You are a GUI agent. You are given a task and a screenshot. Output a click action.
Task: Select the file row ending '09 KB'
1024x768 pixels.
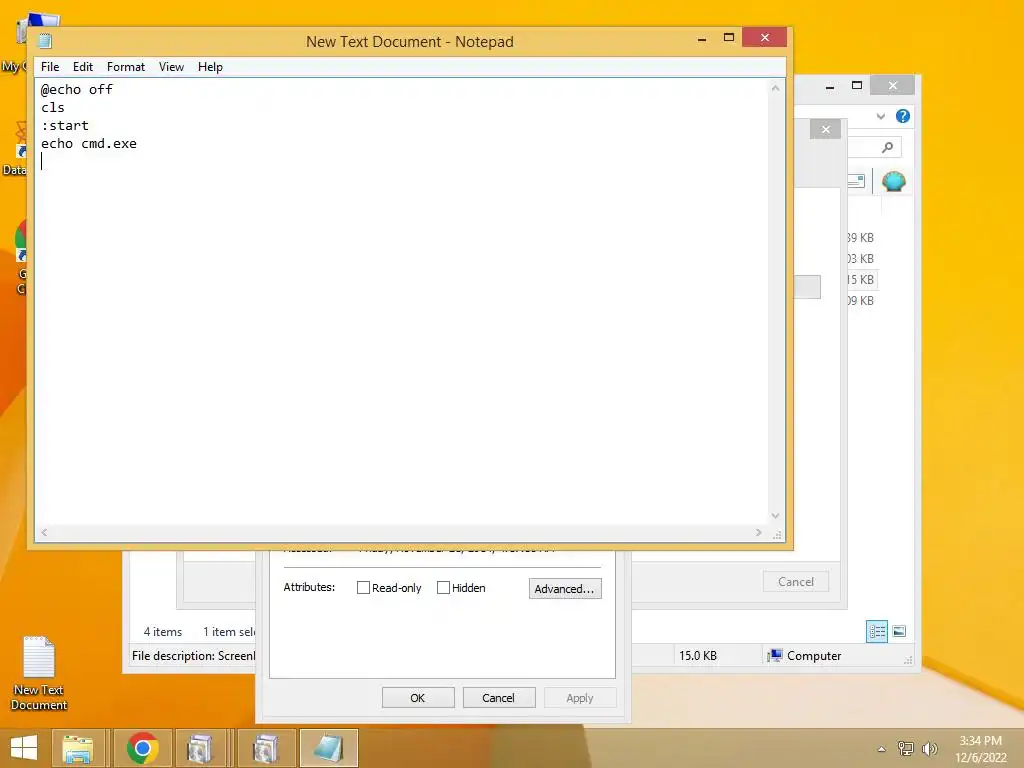point(861,300)
